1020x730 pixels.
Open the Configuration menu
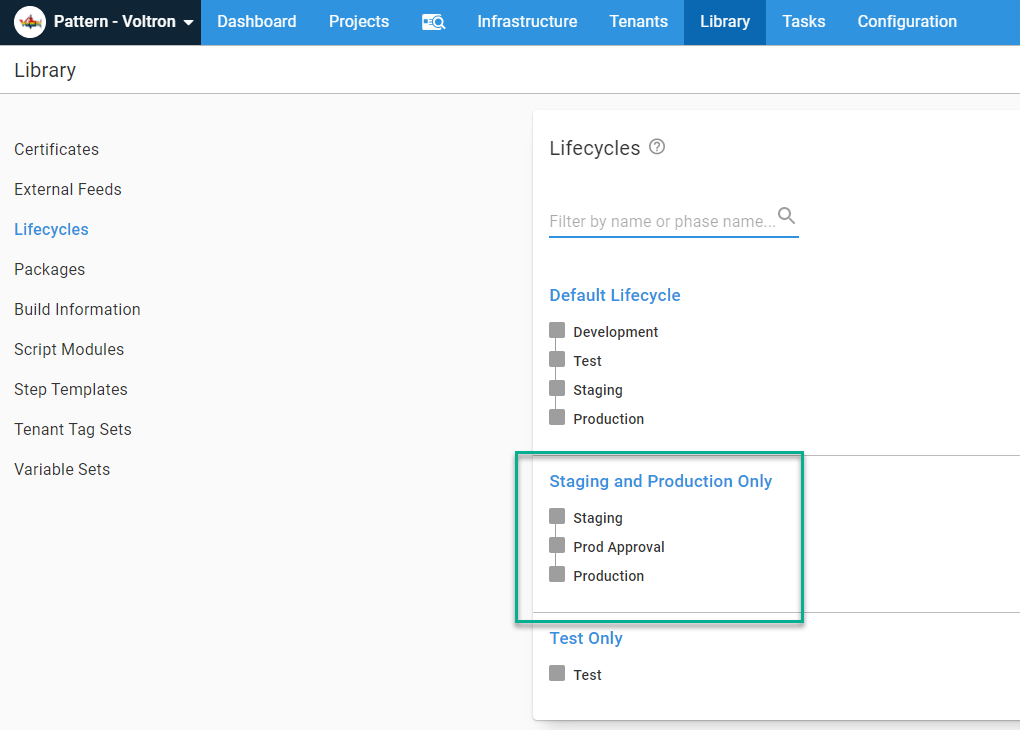(906, 21)
